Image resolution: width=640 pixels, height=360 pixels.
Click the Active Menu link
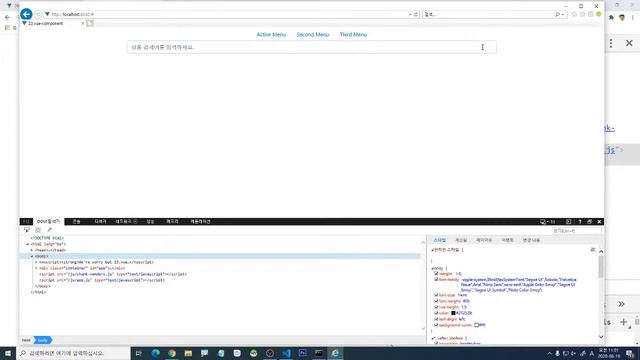[271, 35]
